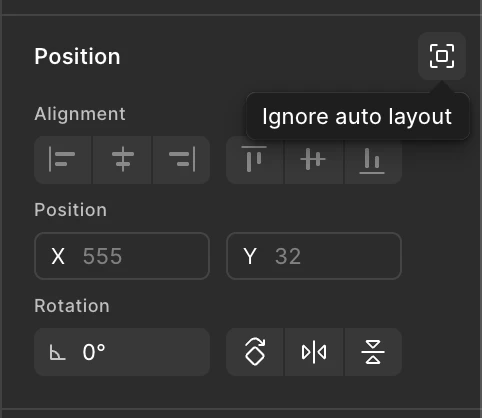Image resolution: width=482 pixels, height=418 pixels.
Task: Align selection to the right edge
Action: pyautogui.click(x=182, y=160)
